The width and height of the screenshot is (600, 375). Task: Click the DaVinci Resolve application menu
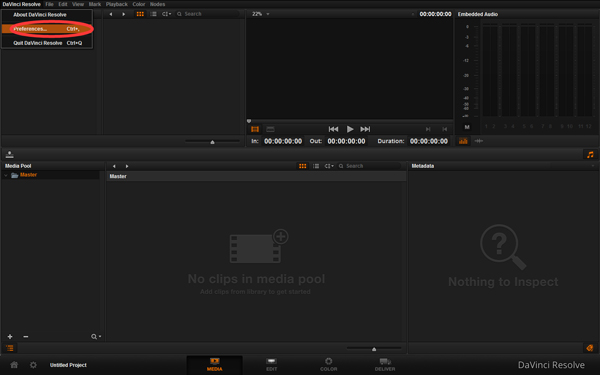21,4
